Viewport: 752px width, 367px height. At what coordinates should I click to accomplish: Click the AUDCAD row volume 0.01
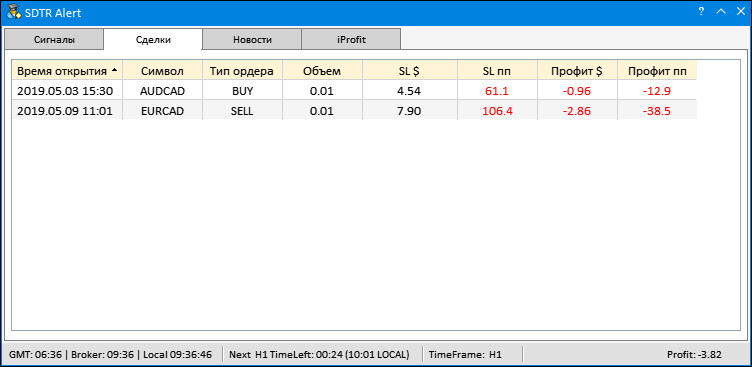tap(322, 91)
